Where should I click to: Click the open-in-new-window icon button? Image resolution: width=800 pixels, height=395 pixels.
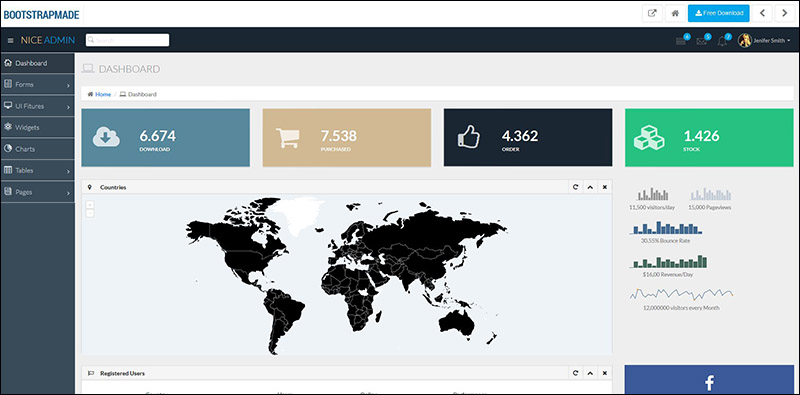click(x=652, y=13)
